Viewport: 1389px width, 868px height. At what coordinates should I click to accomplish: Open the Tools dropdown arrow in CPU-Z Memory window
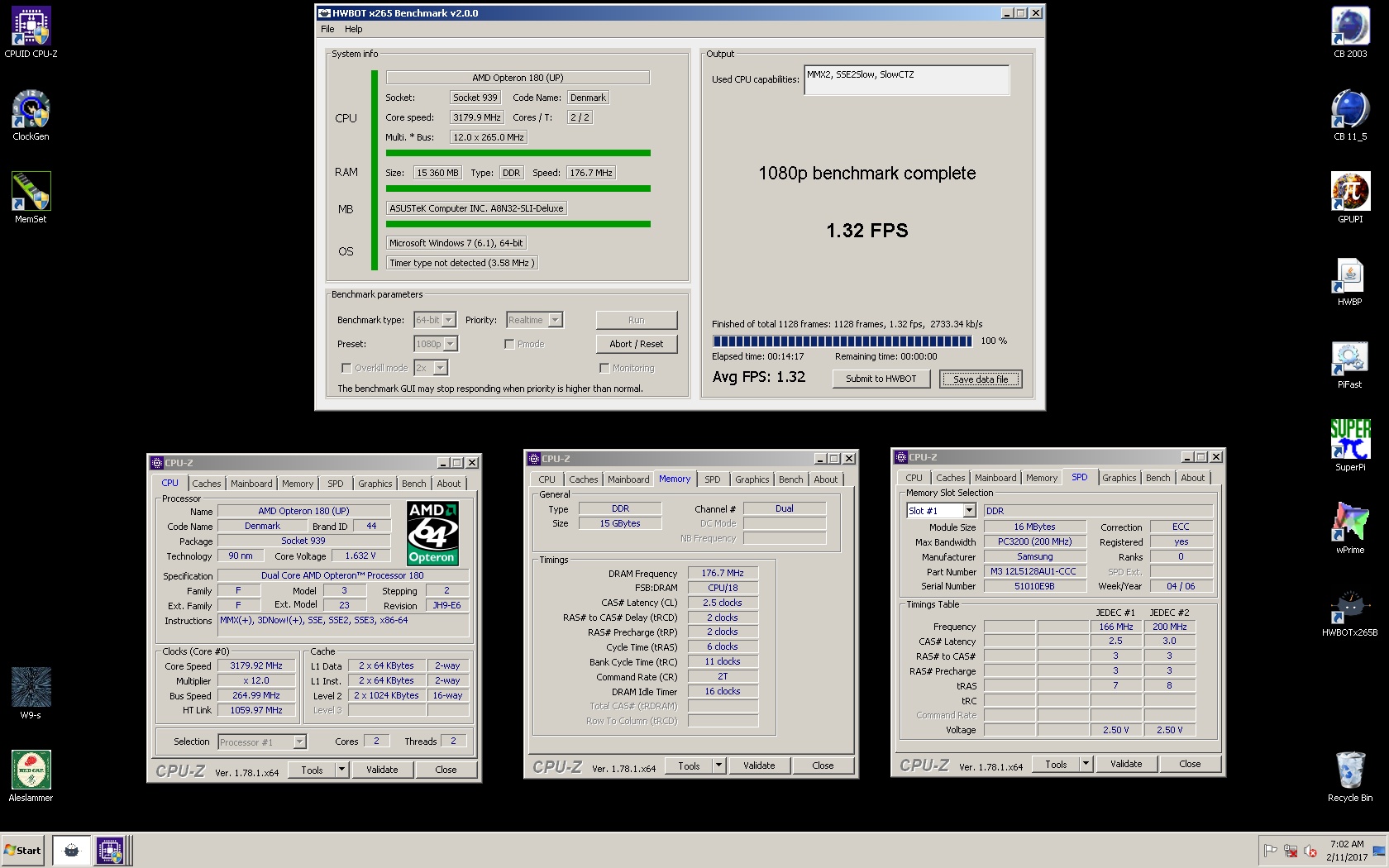(718, 765)
